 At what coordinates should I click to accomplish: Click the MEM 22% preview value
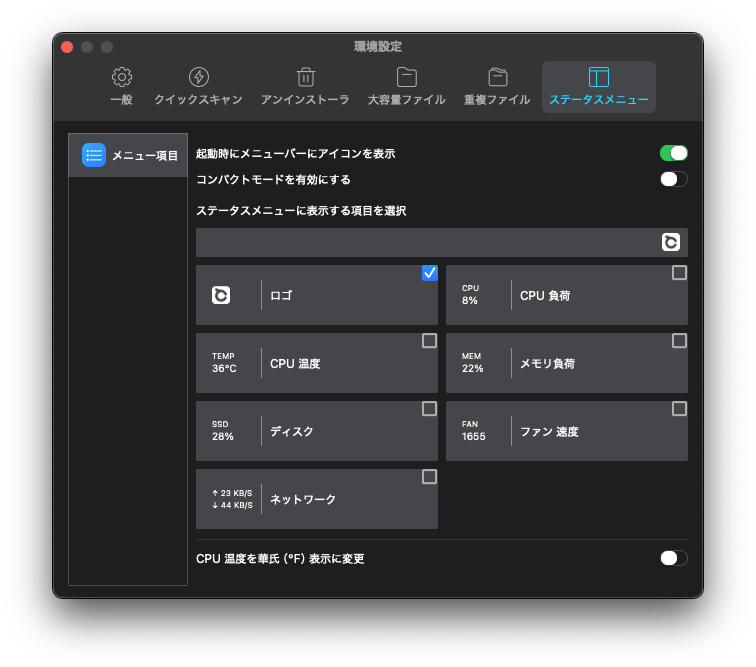pyautogui.click(x=472, y=363)
